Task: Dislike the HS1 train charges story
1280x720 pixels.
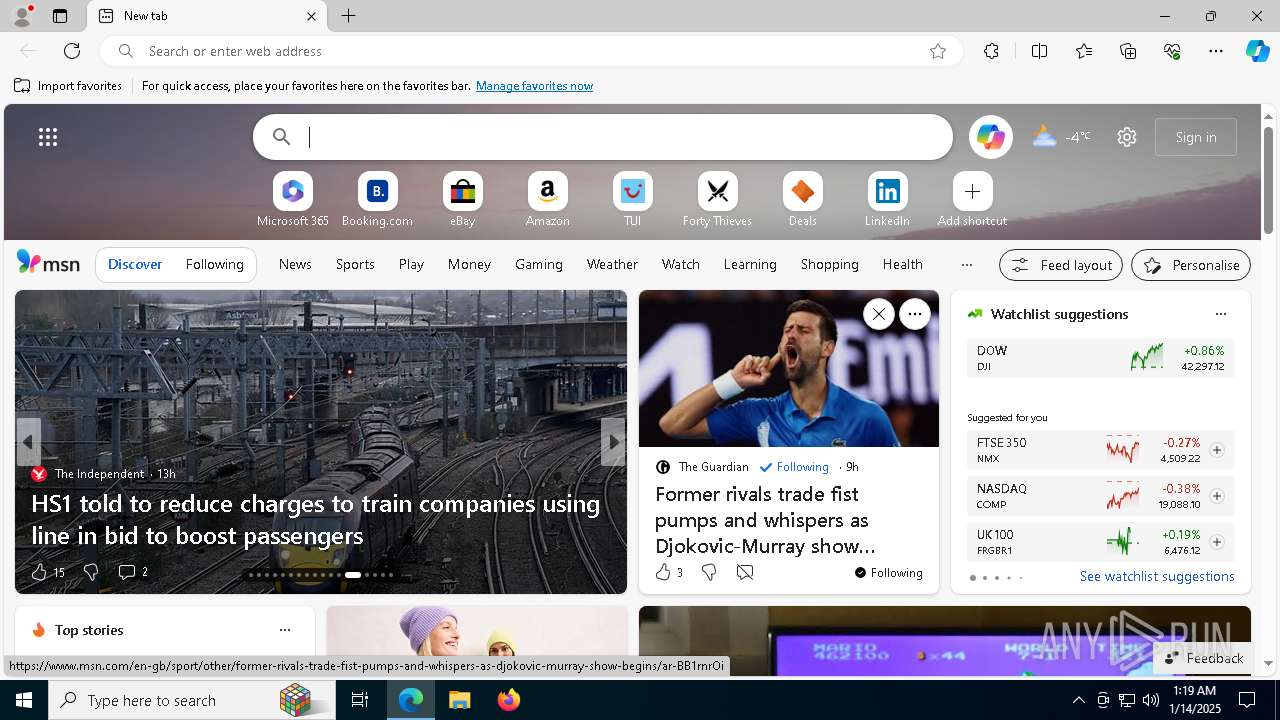Action: [90, 572]
